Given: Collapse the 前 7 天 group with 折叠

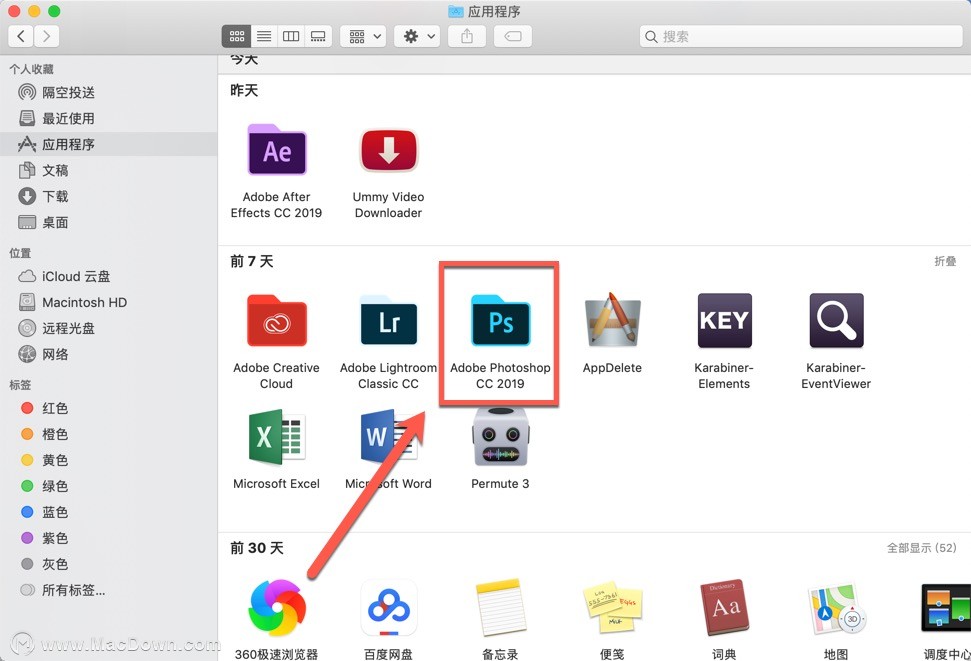Looking at the screenshot, I should (945, 261).
